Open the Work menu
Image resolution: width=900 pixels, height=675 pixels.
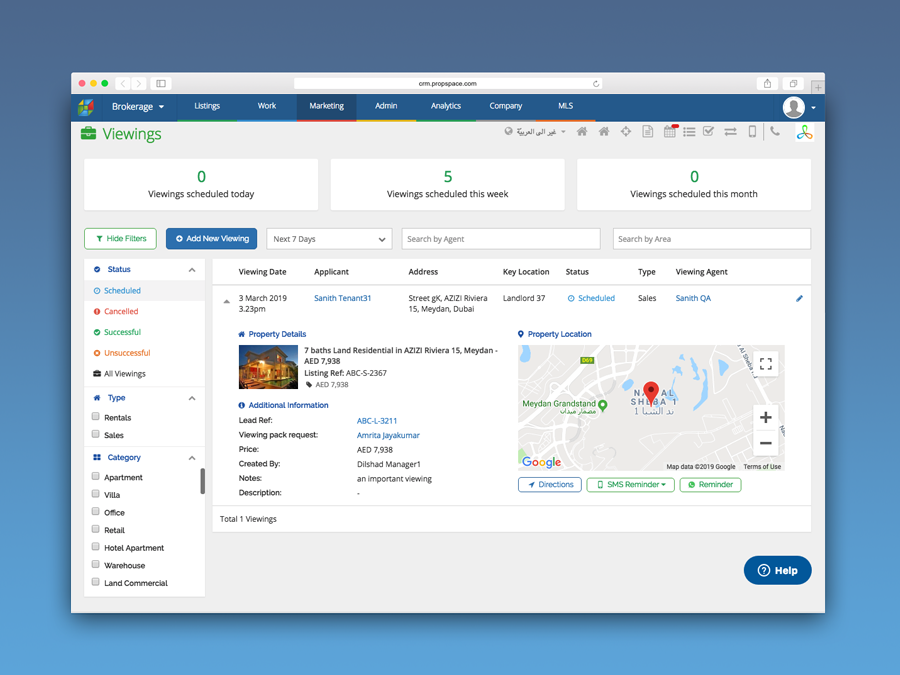pos(267,106)
